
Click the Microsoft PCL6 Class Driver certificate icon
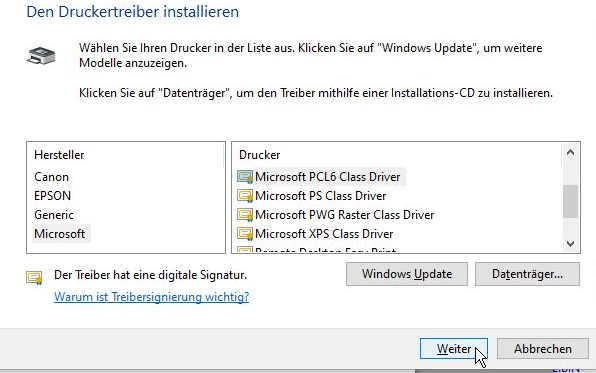(x=245, y=177)
